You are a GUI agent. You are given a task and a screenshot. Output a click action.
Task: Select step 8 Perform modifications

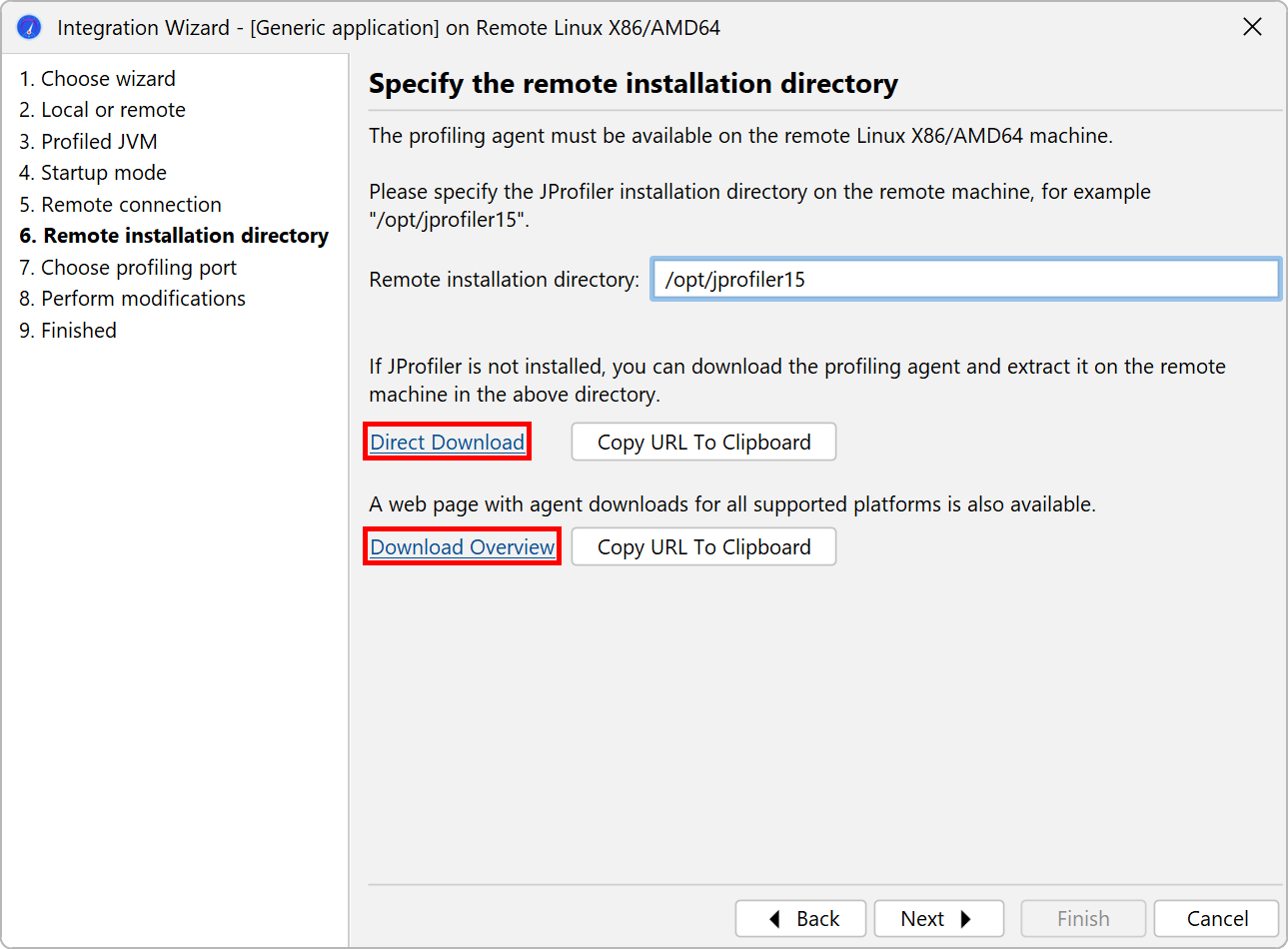tap(132, 299)
